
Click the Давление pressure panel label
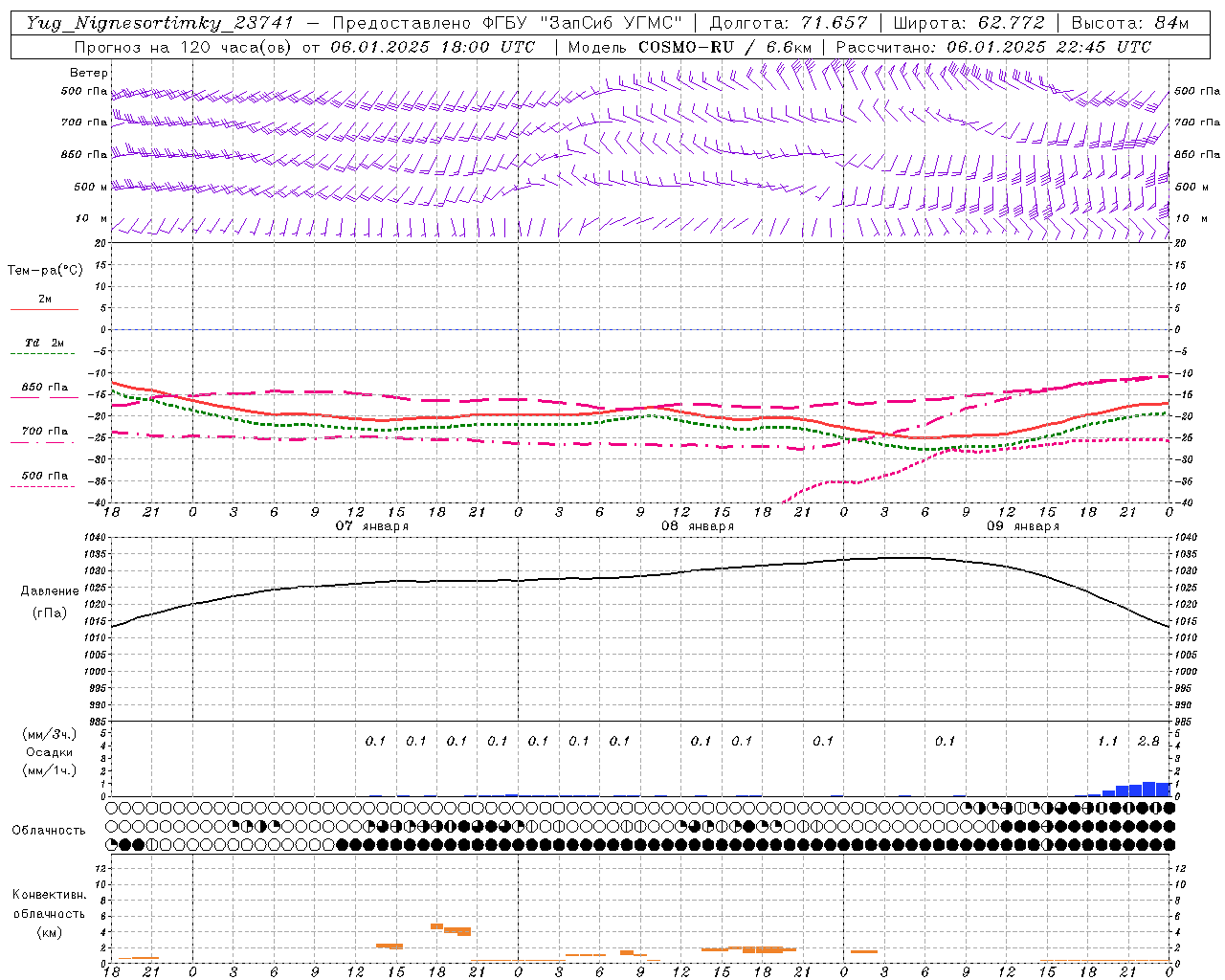[x=50, y=591]
